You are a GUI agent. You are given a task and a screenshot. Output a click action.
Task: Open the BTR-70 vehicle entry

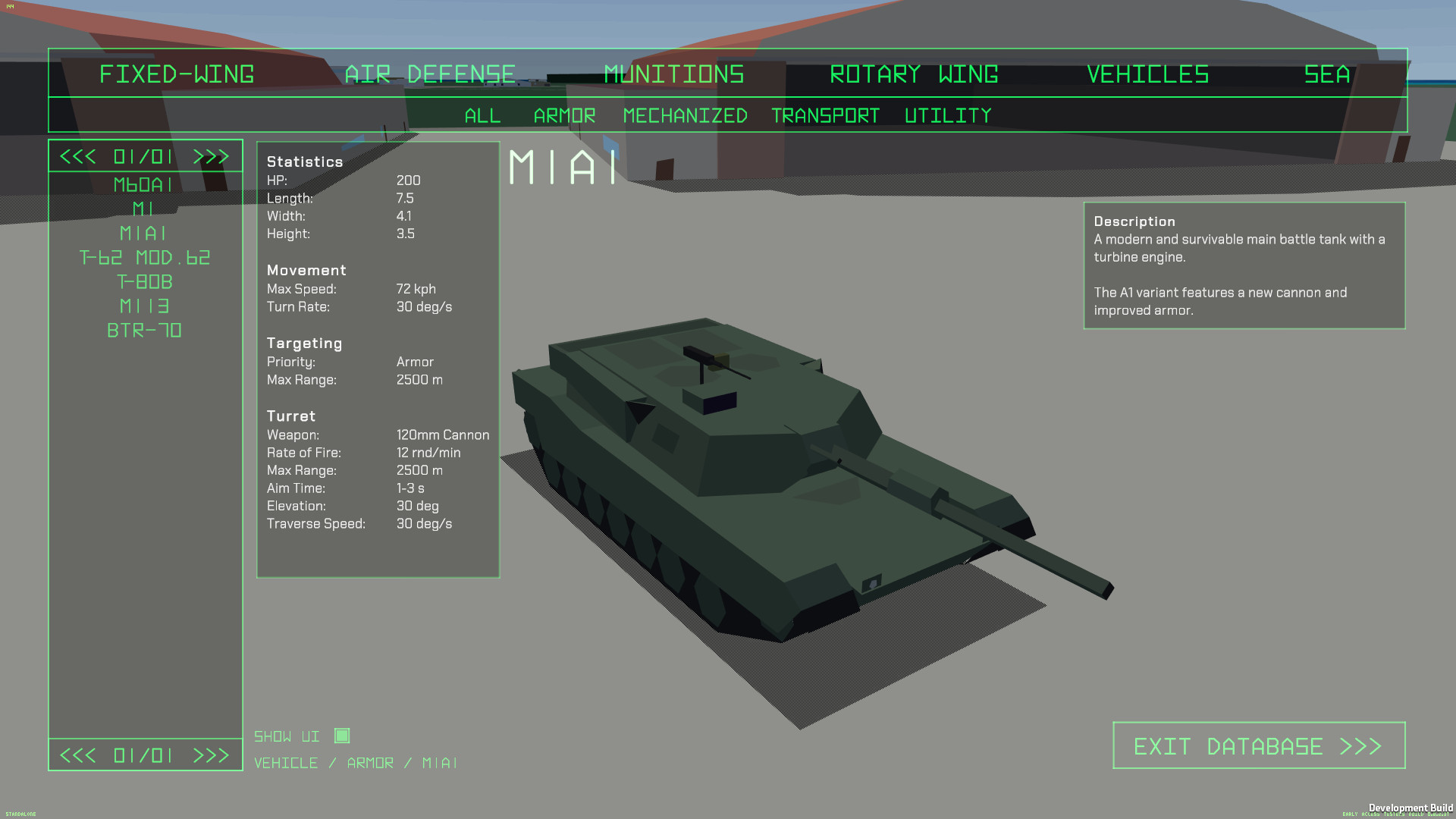pos(144,331)
